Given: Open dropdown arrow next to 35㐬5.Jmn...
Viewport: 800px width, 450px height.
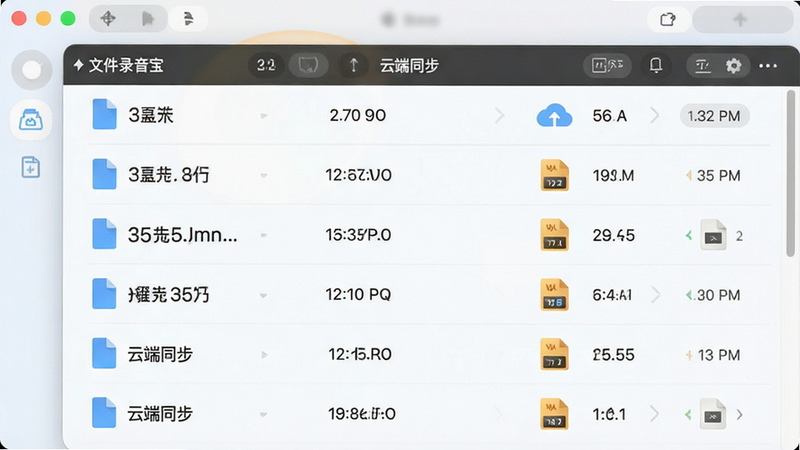Looking at the screenshot, I should pyautogui.click(x=264, y=235).
